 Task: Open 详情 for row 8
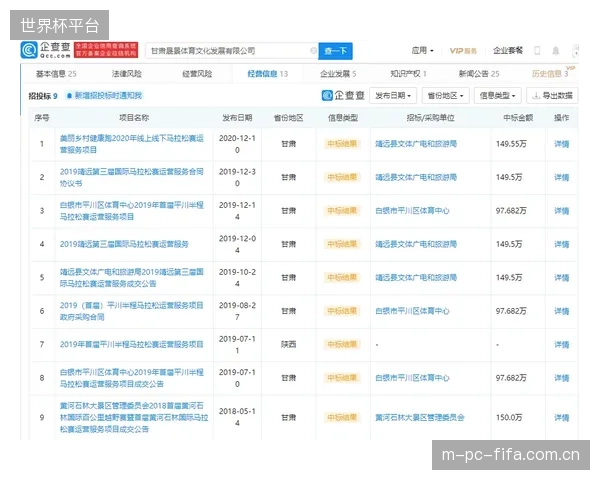(x=561, y=378)
